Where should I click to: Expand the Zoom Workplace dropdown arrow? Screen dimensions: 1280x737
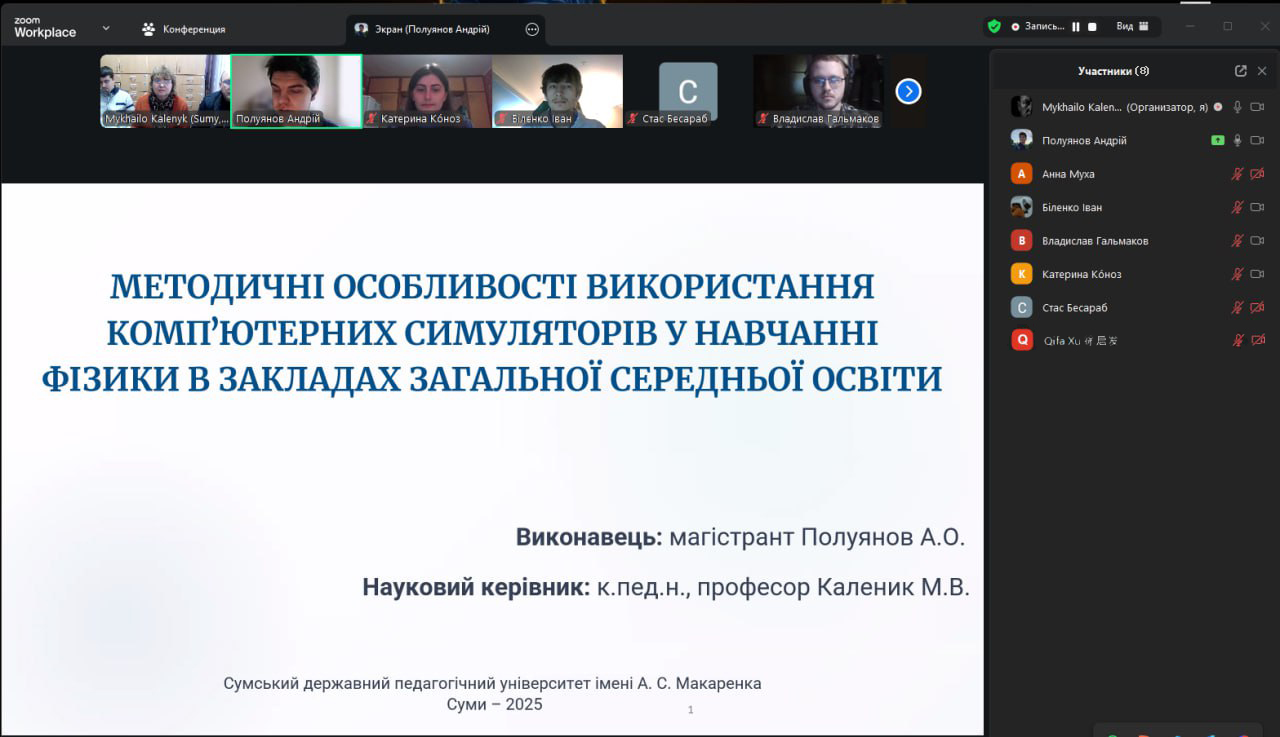pyautogui.click(x=106, y=28)
